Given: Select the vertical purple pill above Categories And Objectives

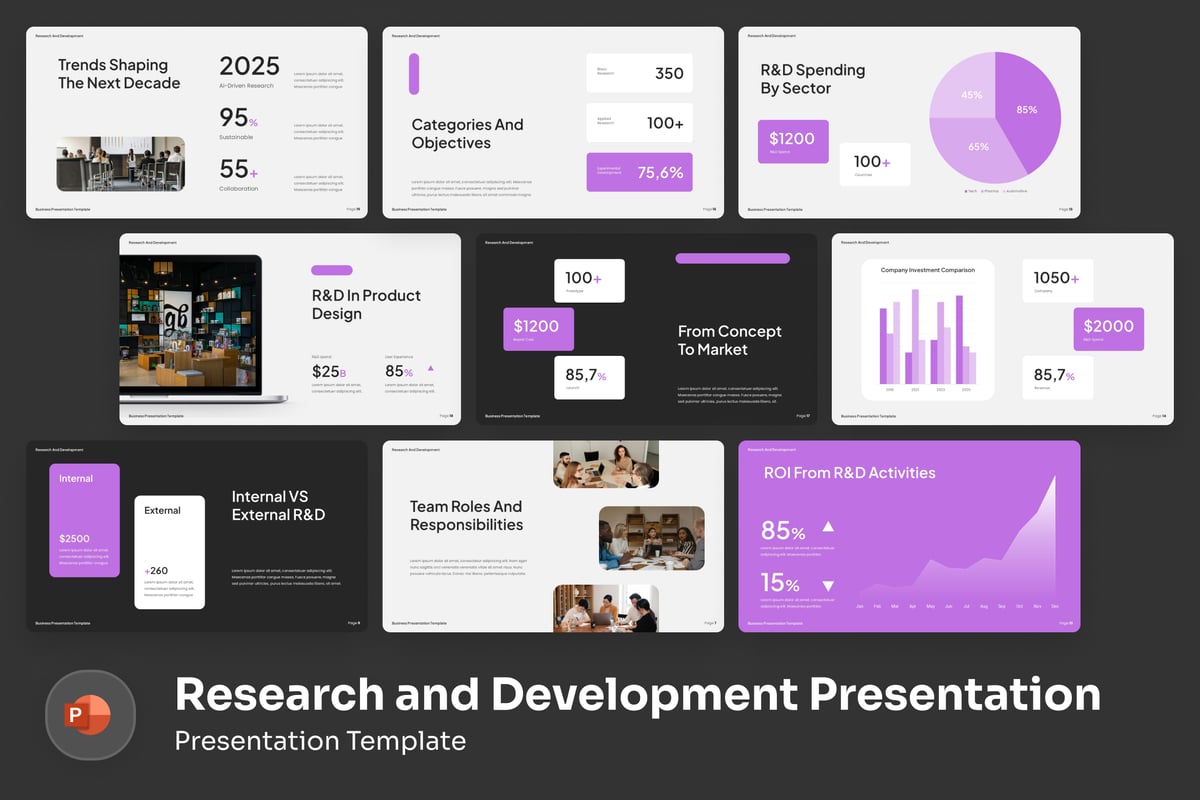Looking at the screenshot, I should tap(414, 74).
